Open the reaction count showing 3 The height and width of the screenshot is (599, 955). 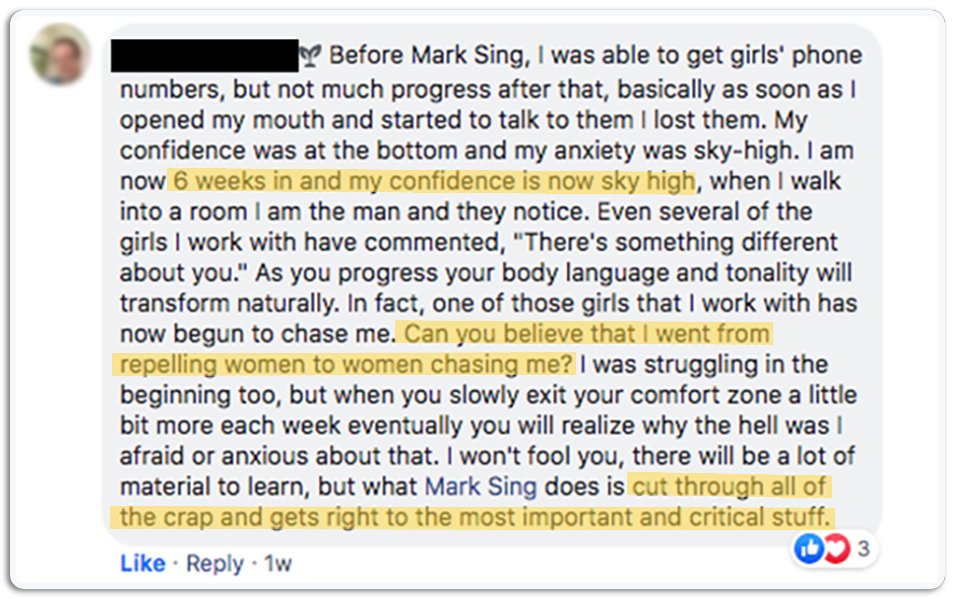pos(862,548)
